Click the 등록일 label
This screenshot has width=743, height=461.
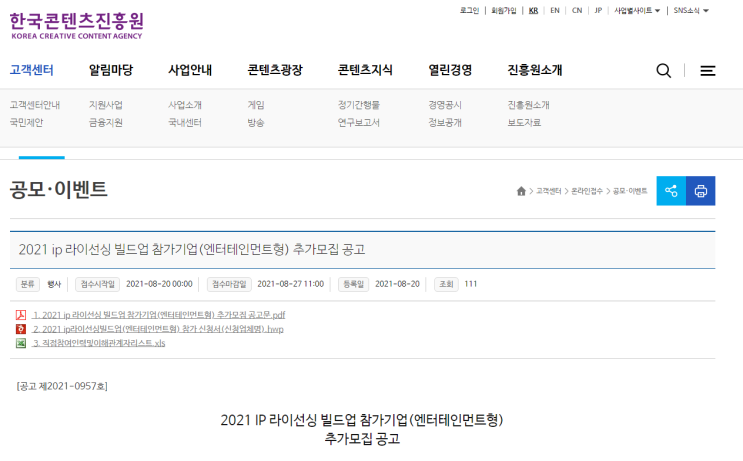click(x=353, y=284)
